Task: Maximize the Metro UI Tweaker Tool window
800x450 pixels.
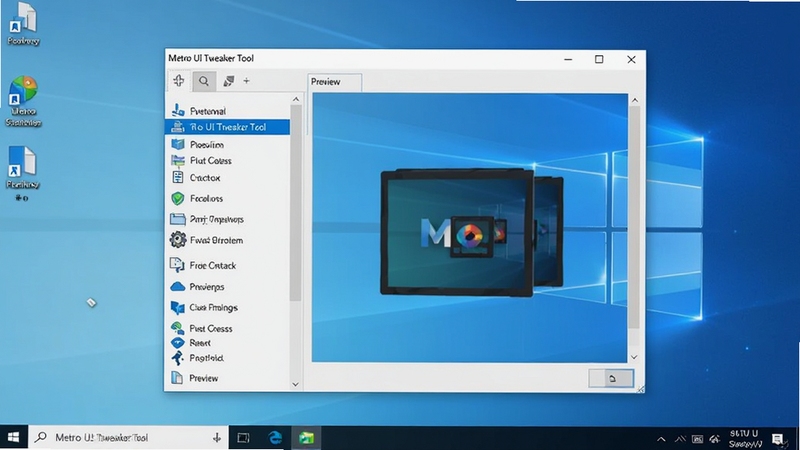Action: click(x=599, y=59)
